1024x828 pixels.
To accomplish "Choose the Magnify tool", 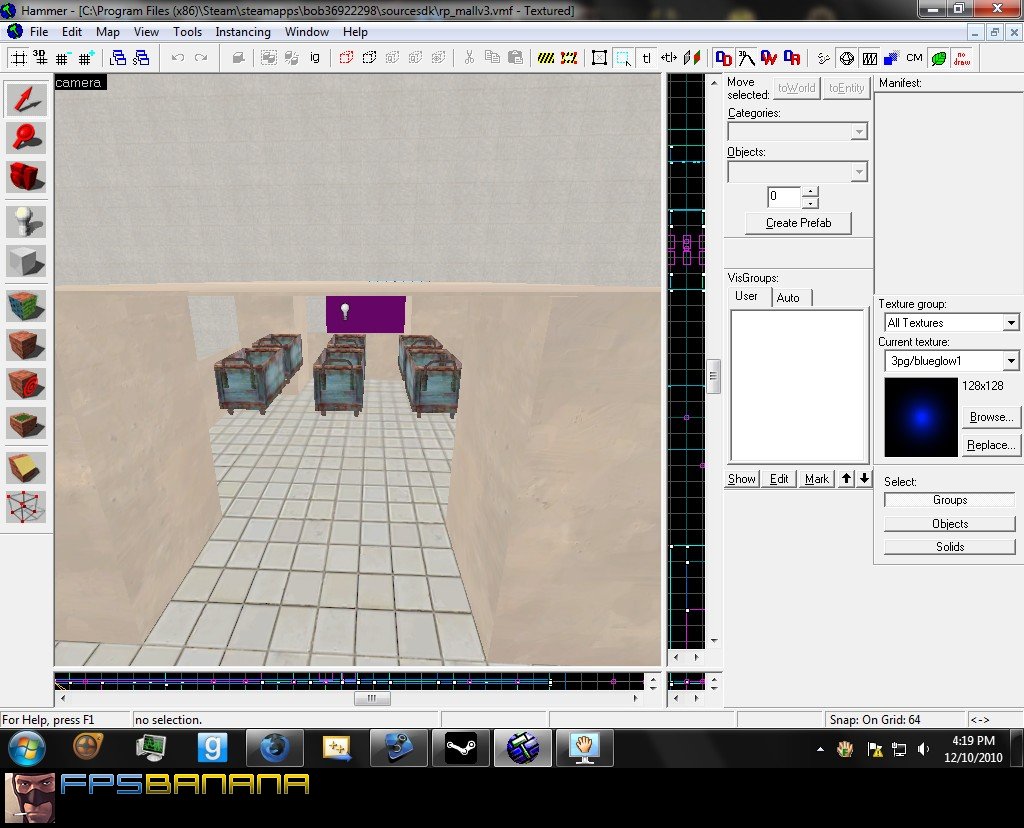I will [x=26, y=138].
